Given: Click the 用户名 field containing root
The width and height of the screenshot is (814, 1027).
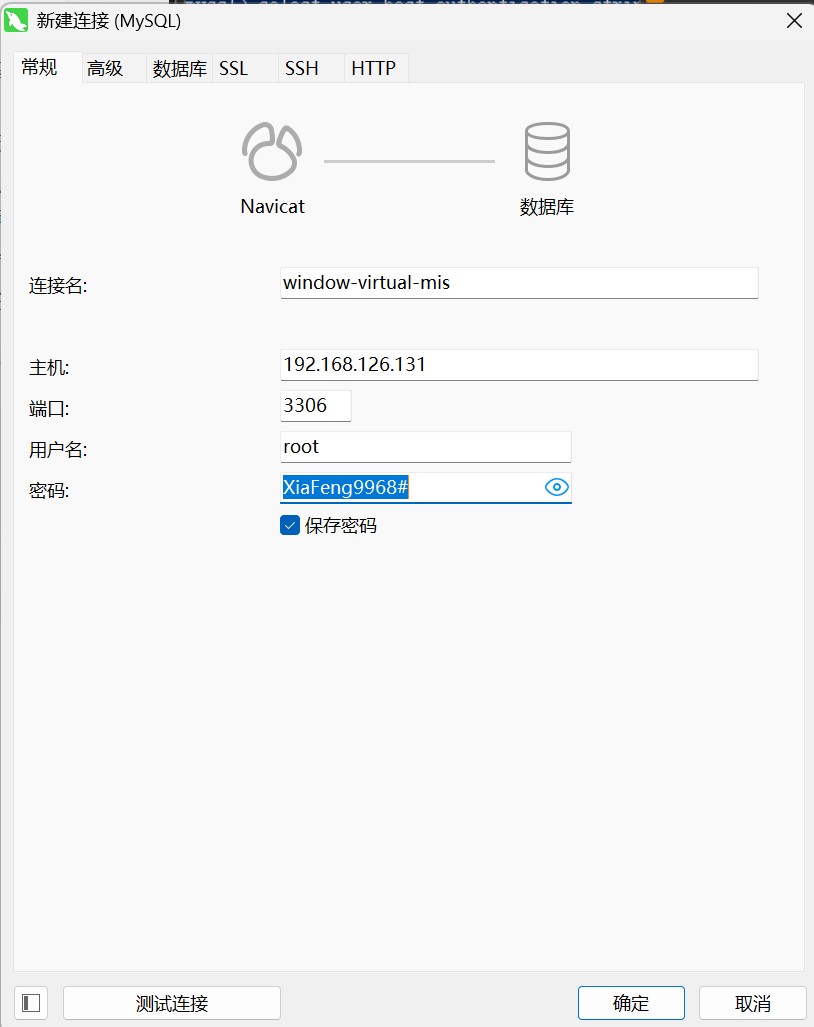Looking at the screenshot, I should [x=426, y=447].
